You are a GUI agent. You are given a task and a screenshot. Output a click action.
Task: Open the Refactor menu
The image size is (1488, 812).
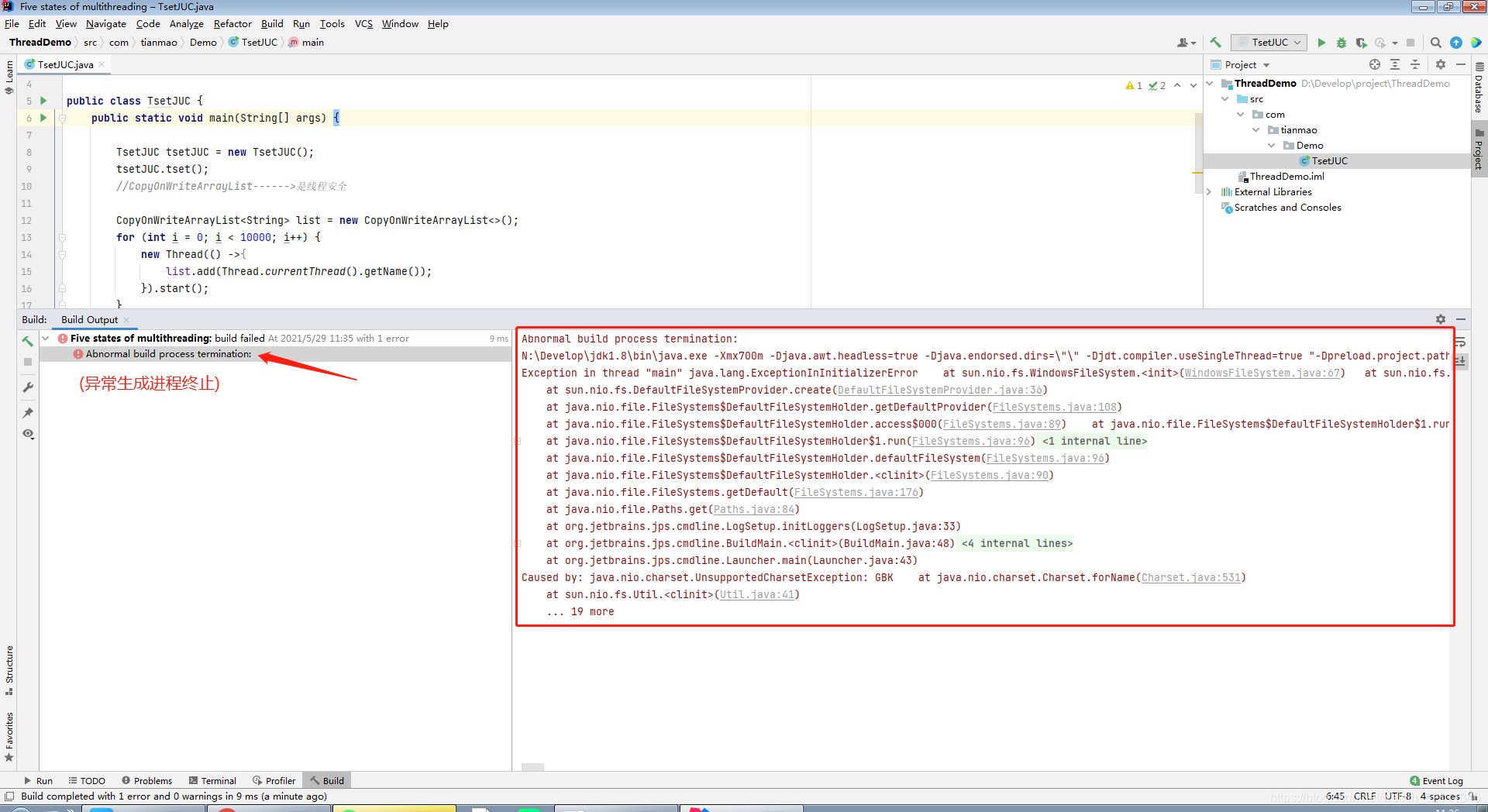[232, 24]
